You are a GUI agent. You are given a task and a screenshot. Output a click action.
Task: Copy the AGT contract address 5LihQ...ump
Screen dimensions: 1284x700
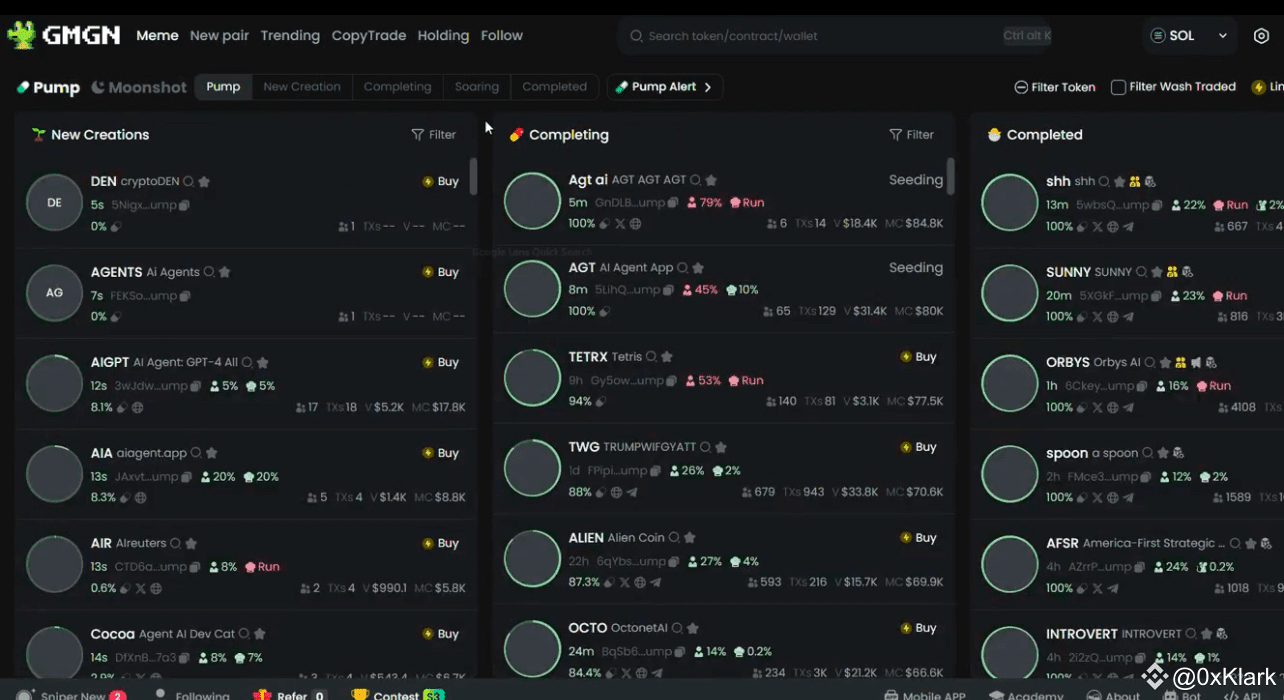point(668,290)
